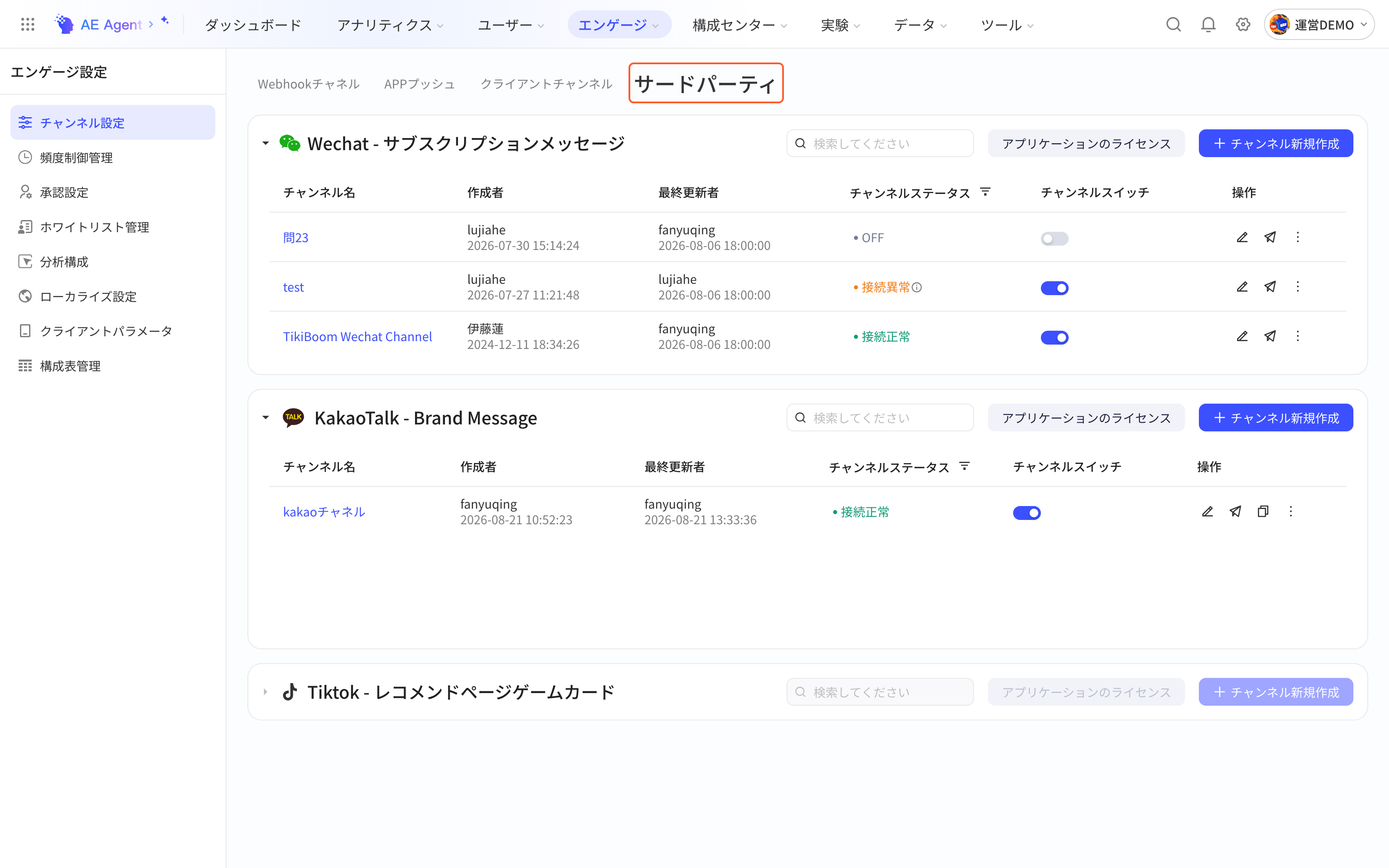Open the settings gear icon
The width and height of the screenshot is (1389, 868).
click(x=1243, y=25)
